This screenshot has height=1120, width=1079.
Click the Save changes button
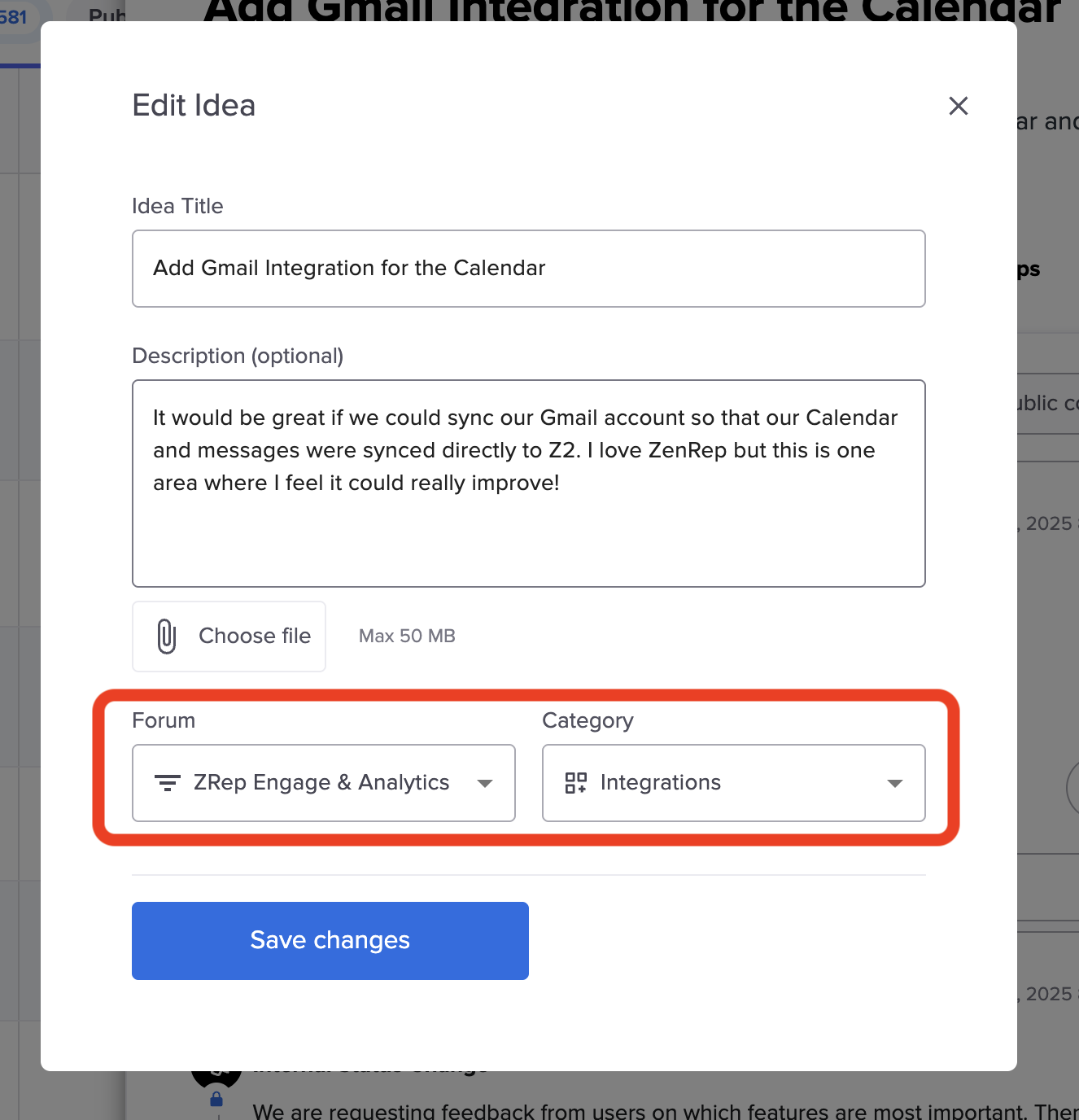tap(330, 941)
